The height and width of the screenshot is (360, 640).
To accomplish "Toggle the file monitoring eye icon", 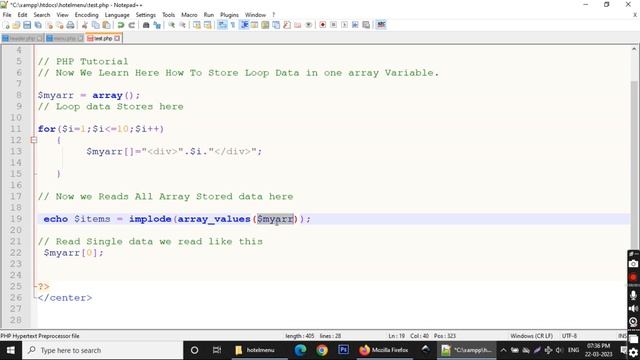I will tap(309, 25).
